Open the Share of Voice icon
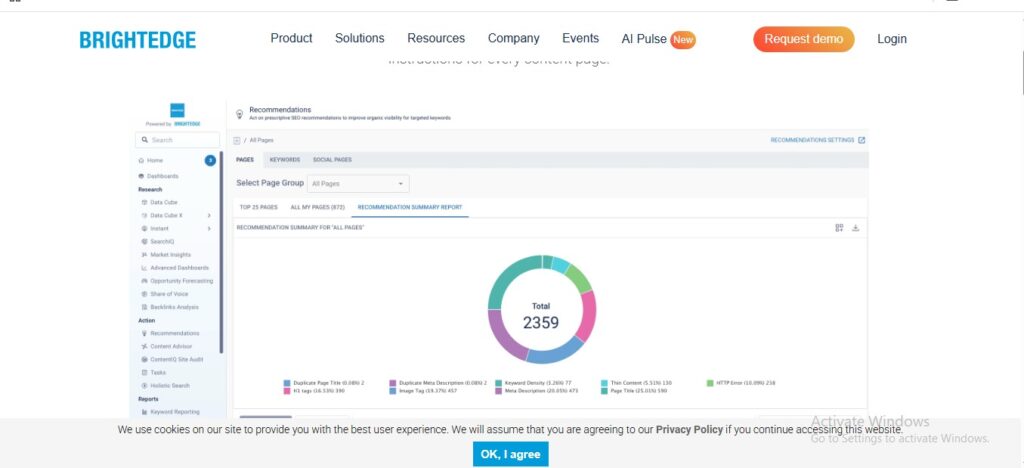Screen dimensions: 1024x468 click(144, 294)
